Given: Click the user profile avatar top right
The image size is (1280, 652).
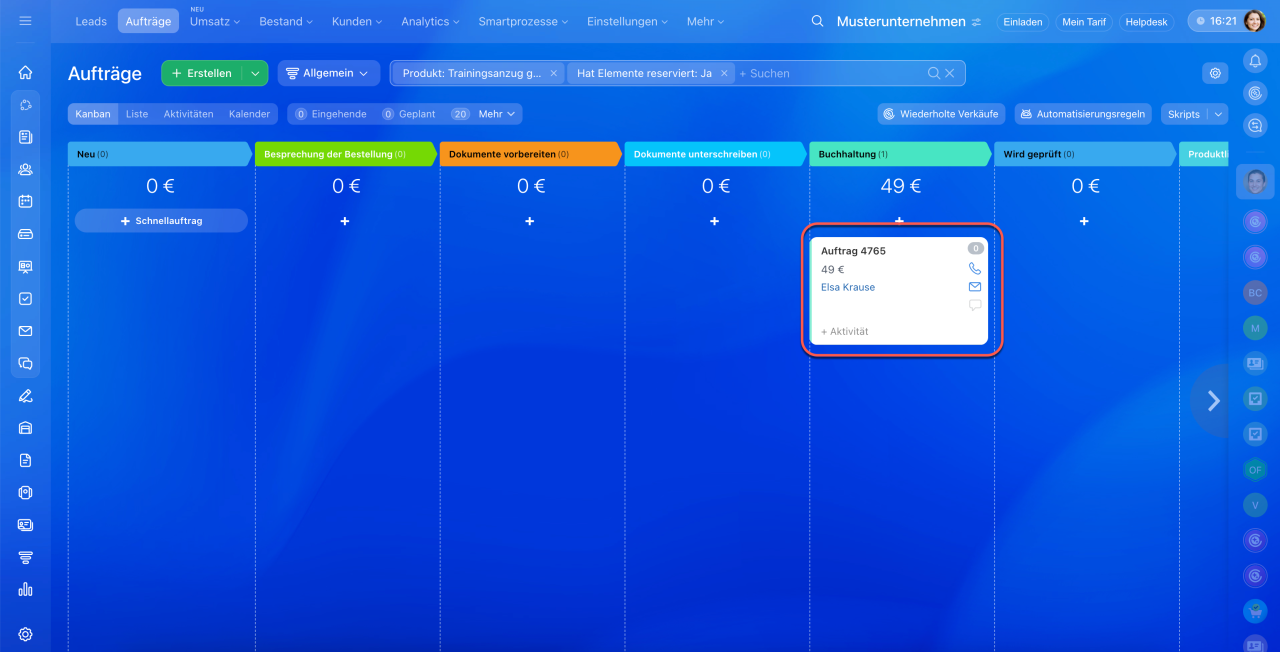Looking at the screenshot, I should click(x=1254, y=20).
